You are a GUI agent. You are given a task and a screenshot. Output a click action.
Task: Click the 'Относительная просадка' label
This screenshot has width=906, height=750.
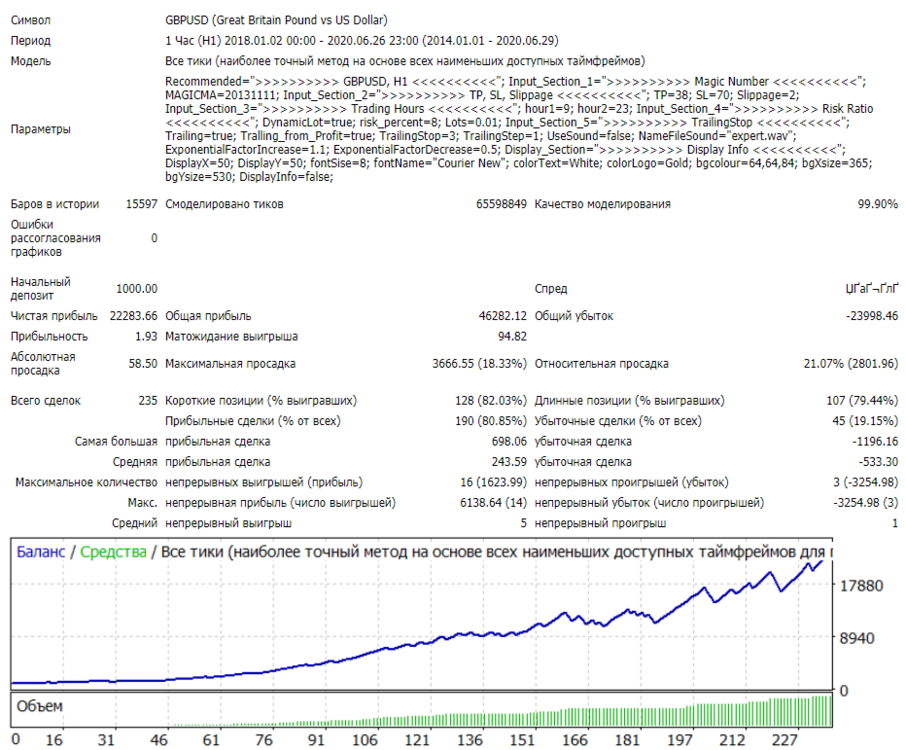[x=601, y=363]
